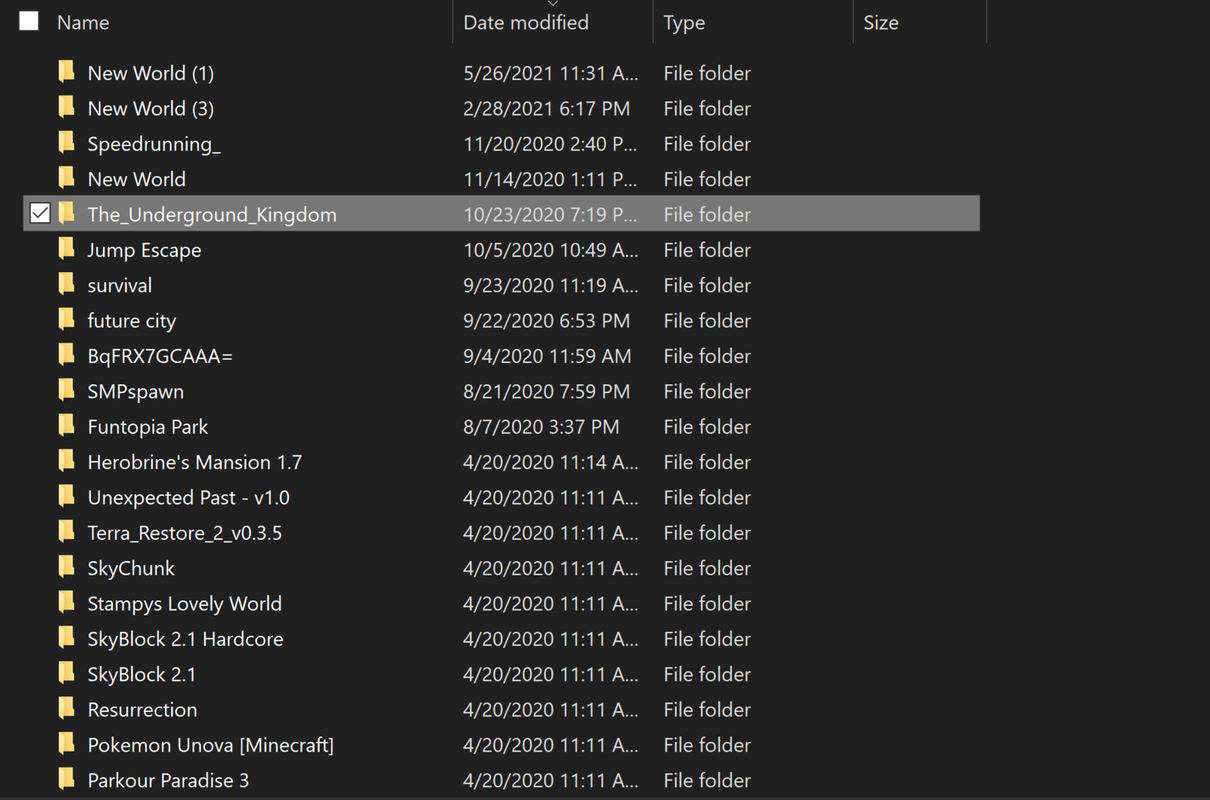
Task: Select the Speedrunning_ folder name
Action: tap(154, 144)
